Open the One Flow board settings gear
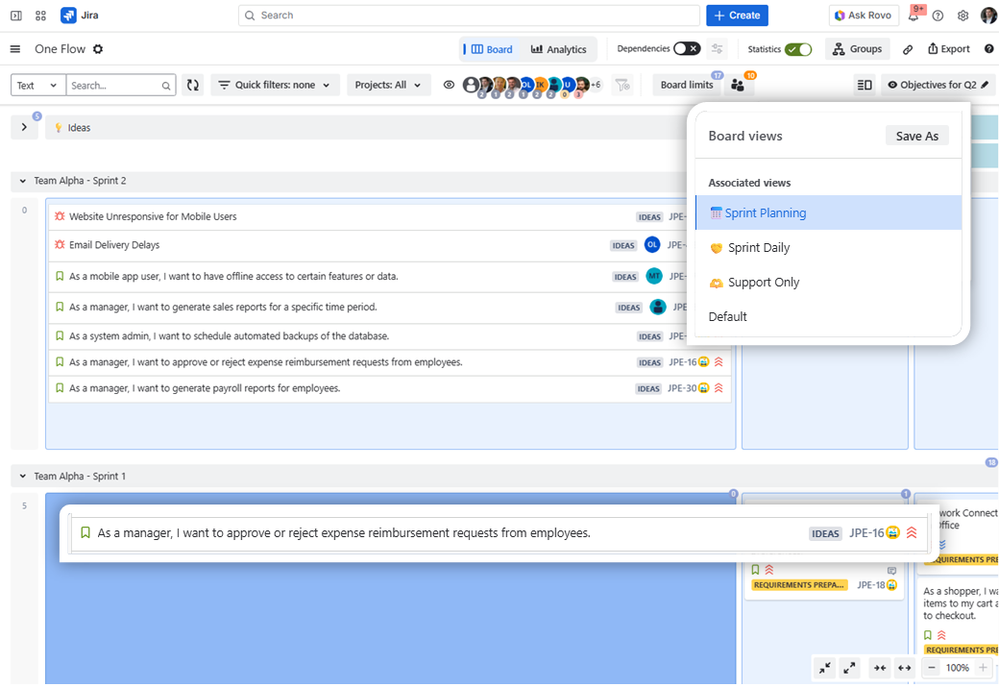The image size is (999, 692). point(96,48)
